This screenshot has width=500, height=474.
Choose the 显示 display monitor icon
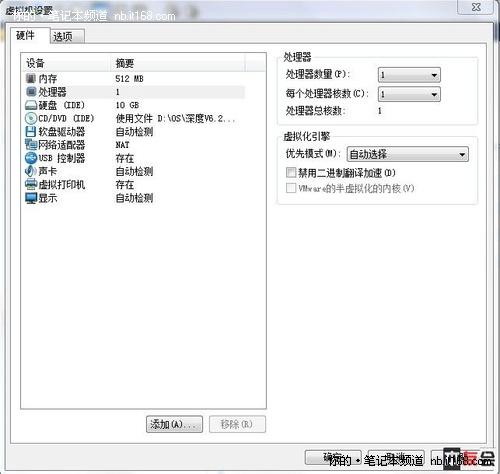[x=31, y=198]
